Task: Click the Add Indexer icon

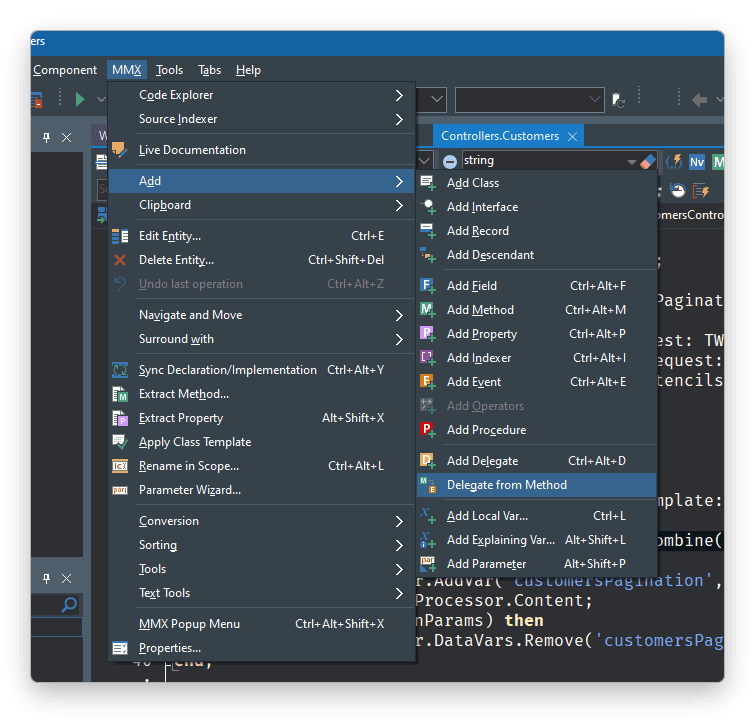Action: pos(428,358)
